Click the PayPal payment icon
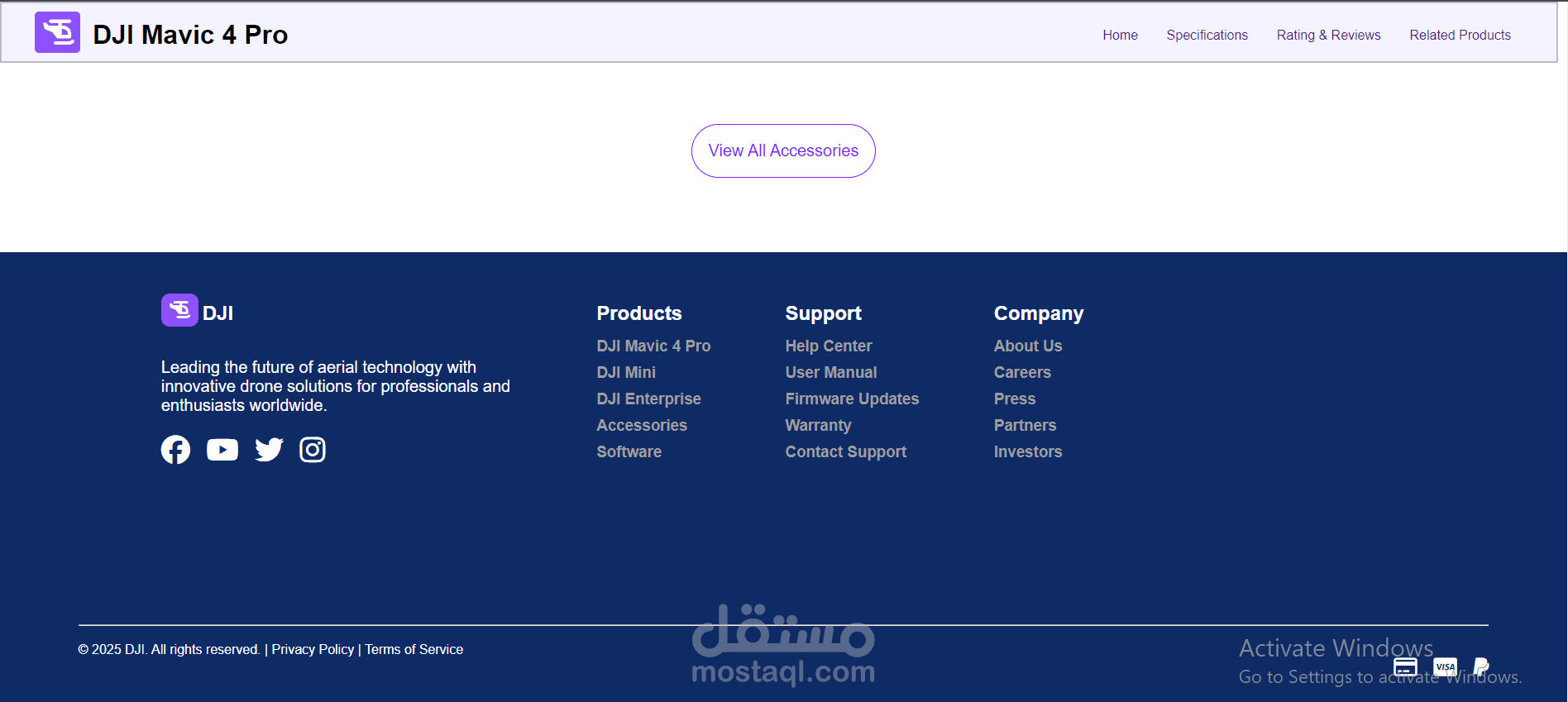Image resolution: width=1568 pixels, height=702 pixels. coord(1481,666)
